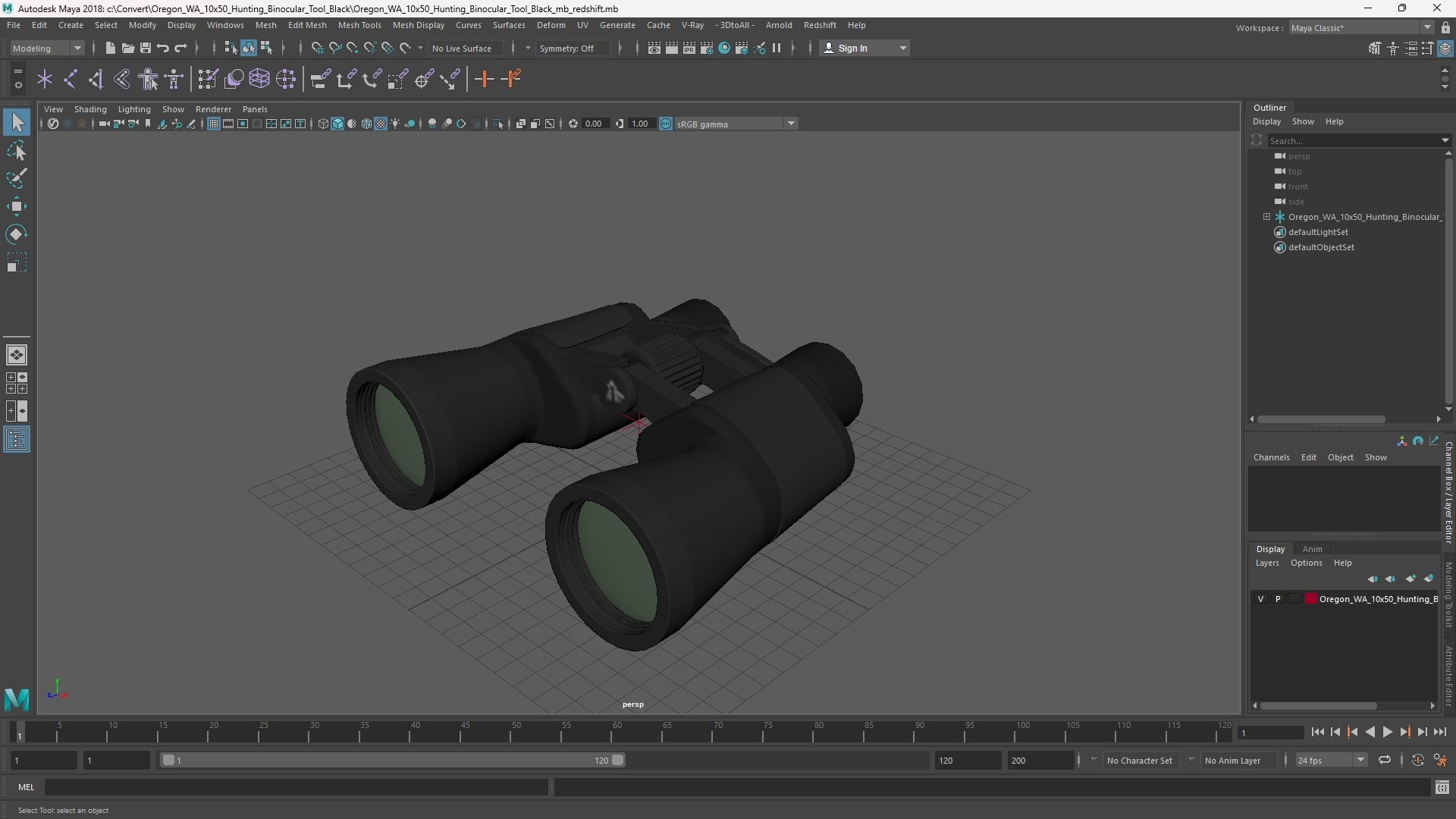This screenshot has width=1456, height=819.
Task: Choose the Move tool in the toolbox
Action: [17, 206]
